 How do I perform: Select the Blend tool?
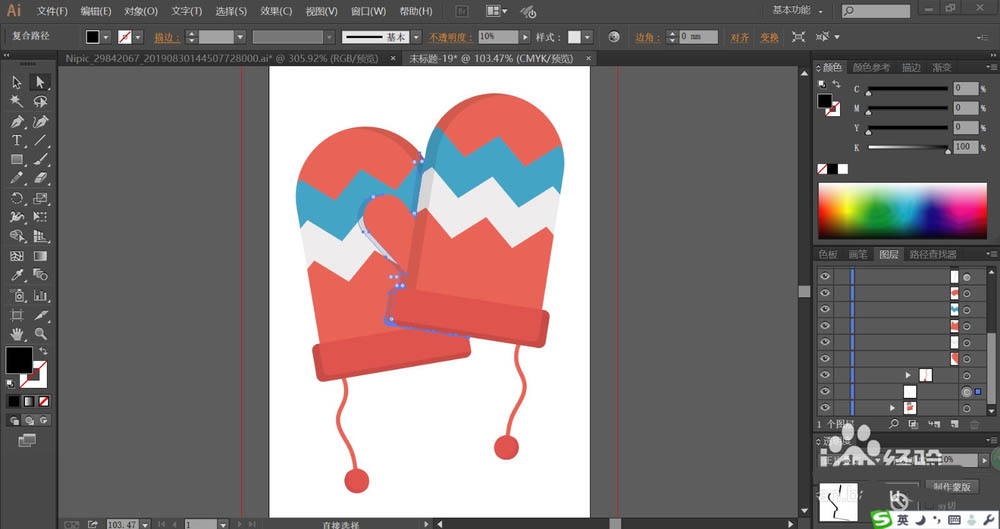(x=40, y=275)
